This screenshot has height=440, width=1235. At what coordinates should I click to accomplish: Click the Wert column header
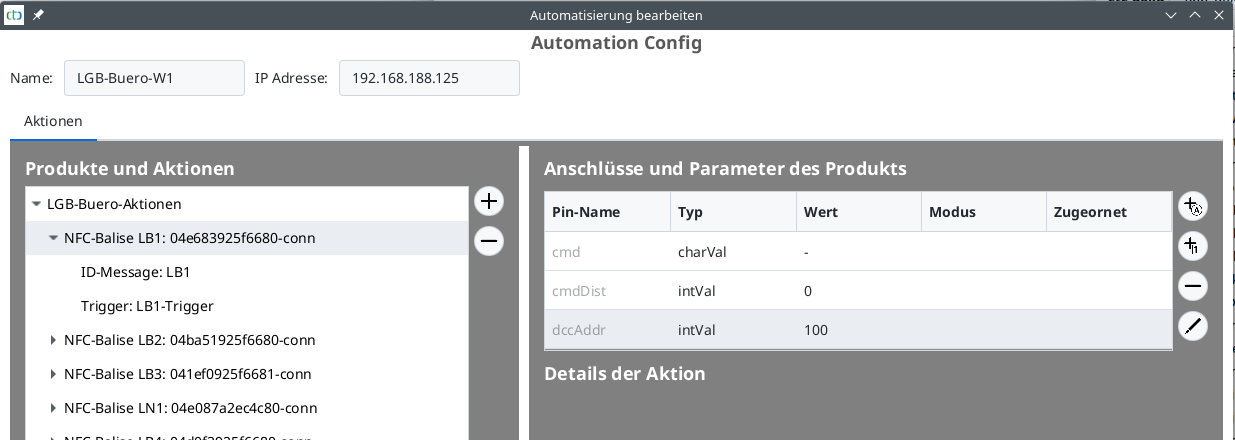point(859,212)
